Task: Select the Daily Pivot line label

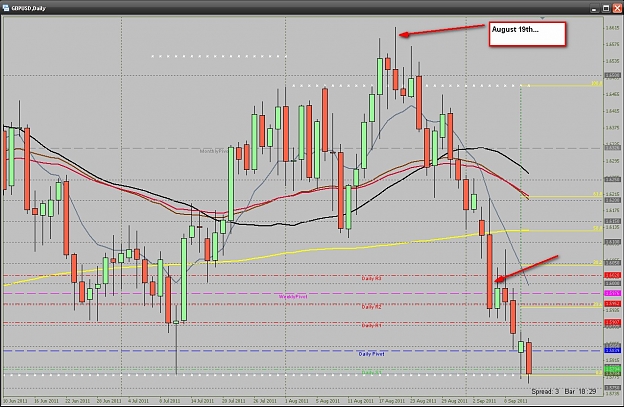Action: (x=371, y=354)
